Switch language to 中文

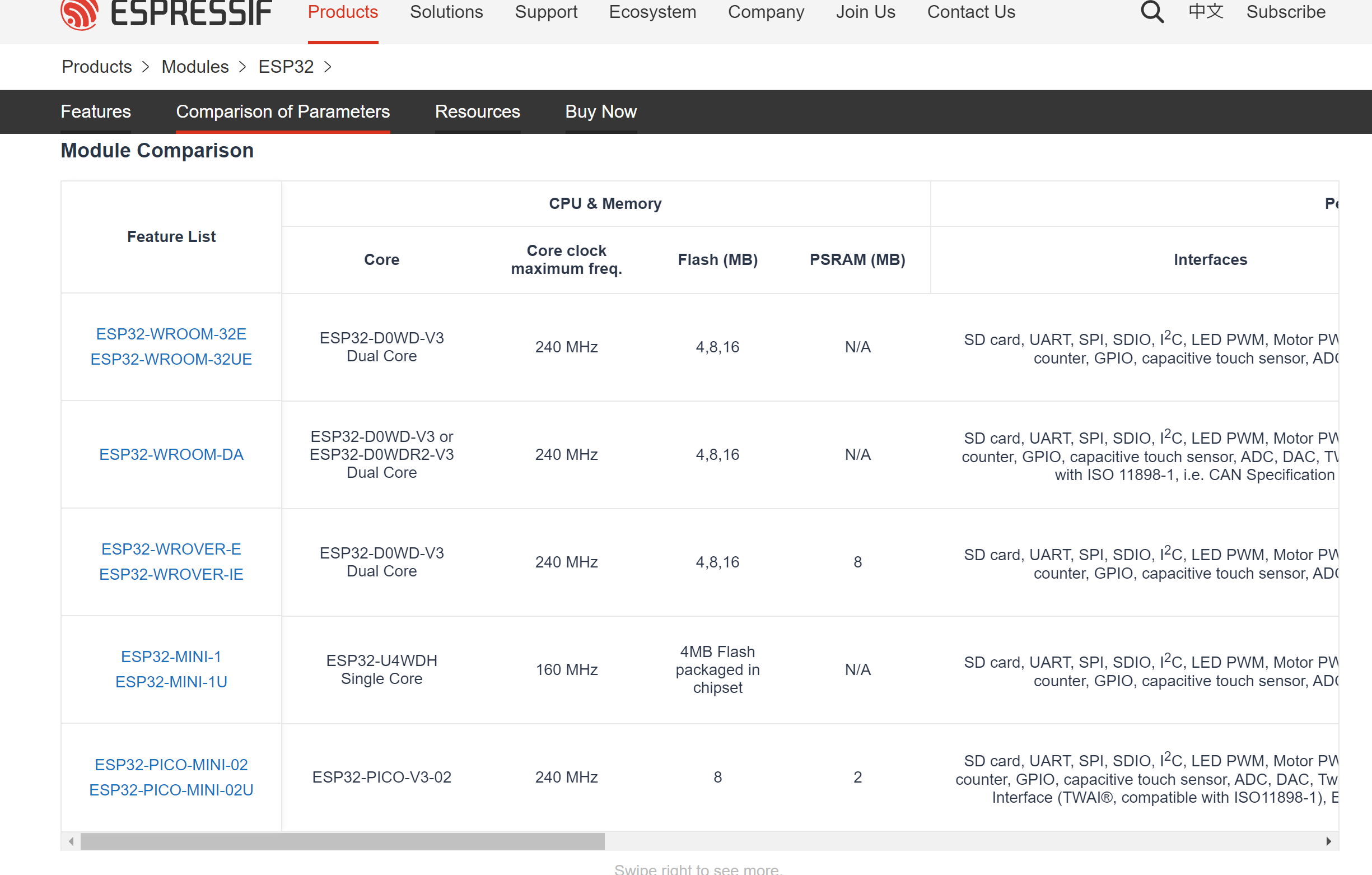(1206, 11)
